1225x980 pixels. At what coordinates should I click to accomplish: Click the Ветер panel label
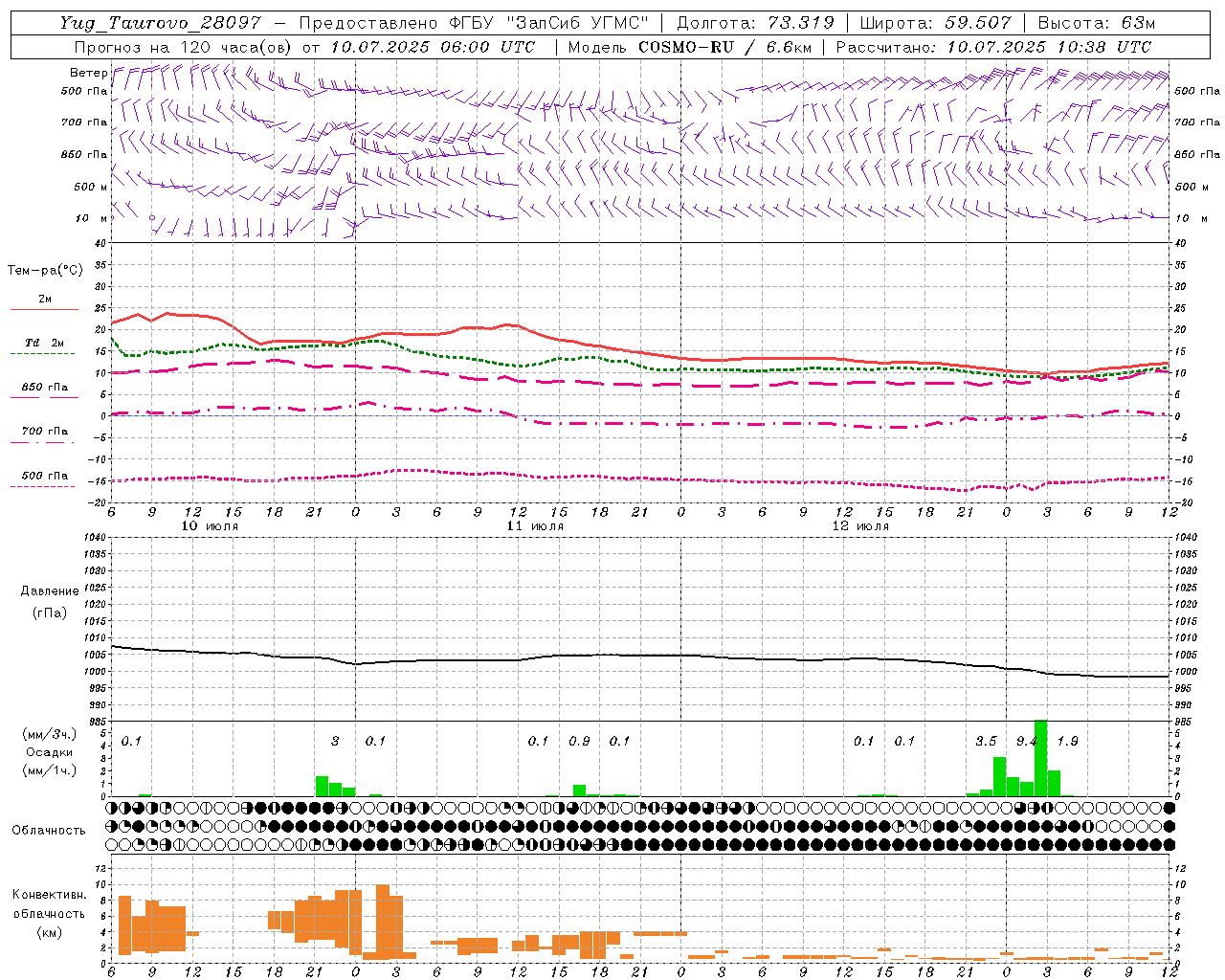[89, 73]
